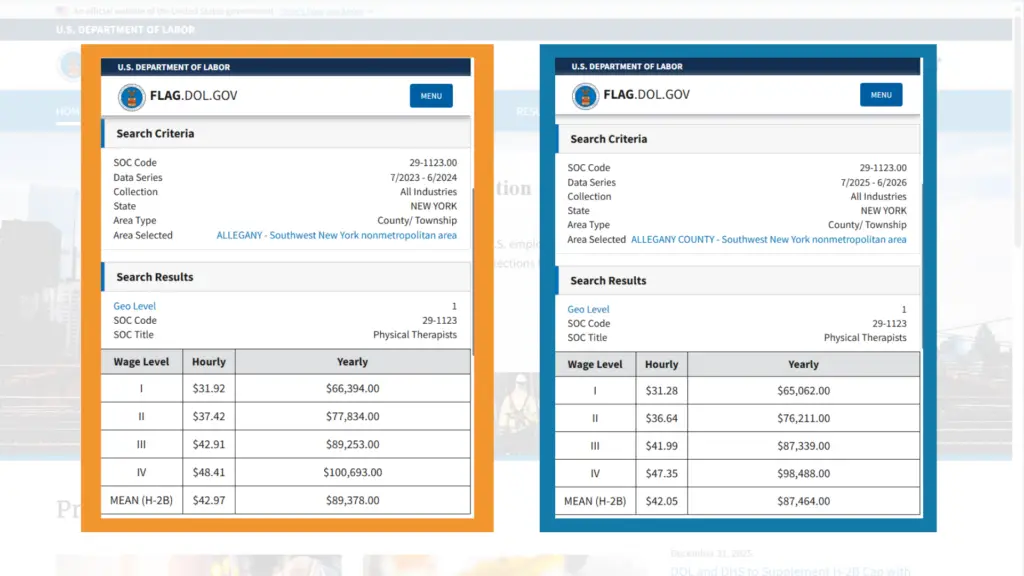Open the ALLEGANY Southwest New York area link

(x=337, y=235)
